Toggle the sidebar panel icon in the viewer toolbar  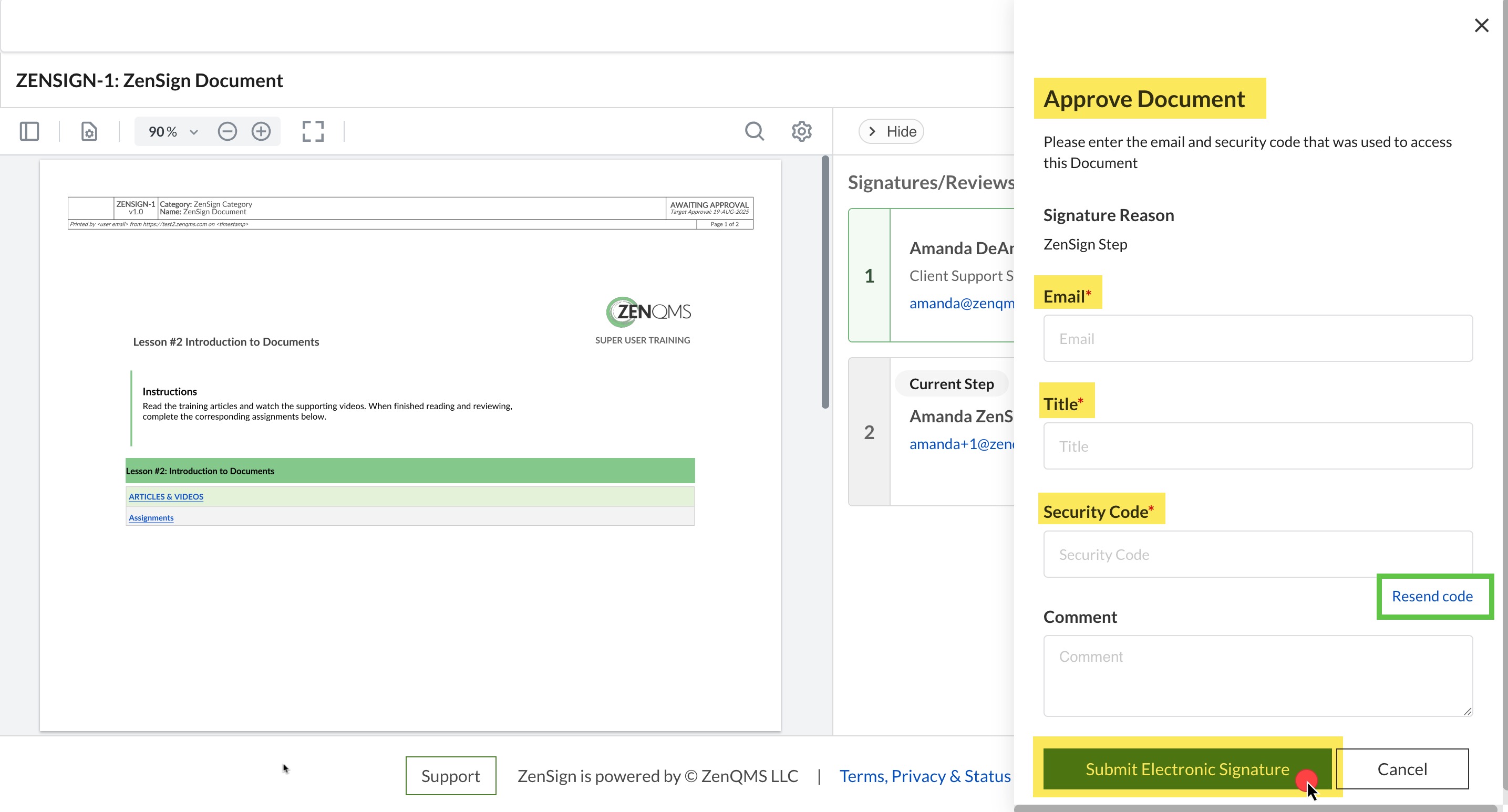click(x=29, y=131)
